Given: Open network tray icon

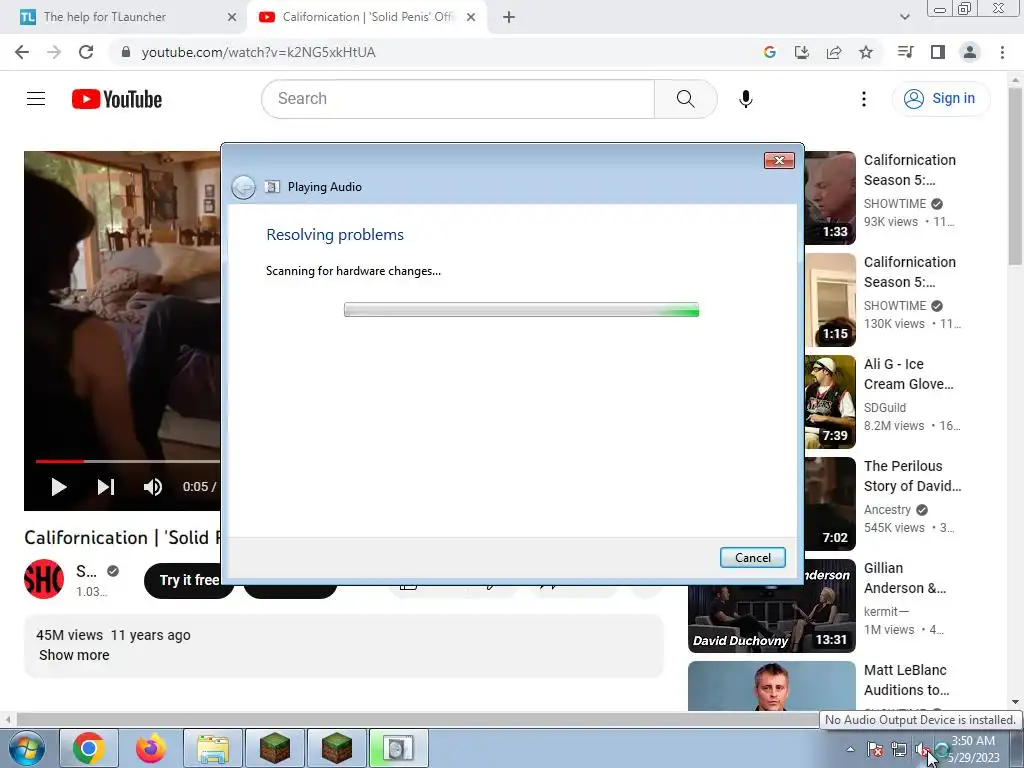Looking at the screenshot, I should click(899, 749).
